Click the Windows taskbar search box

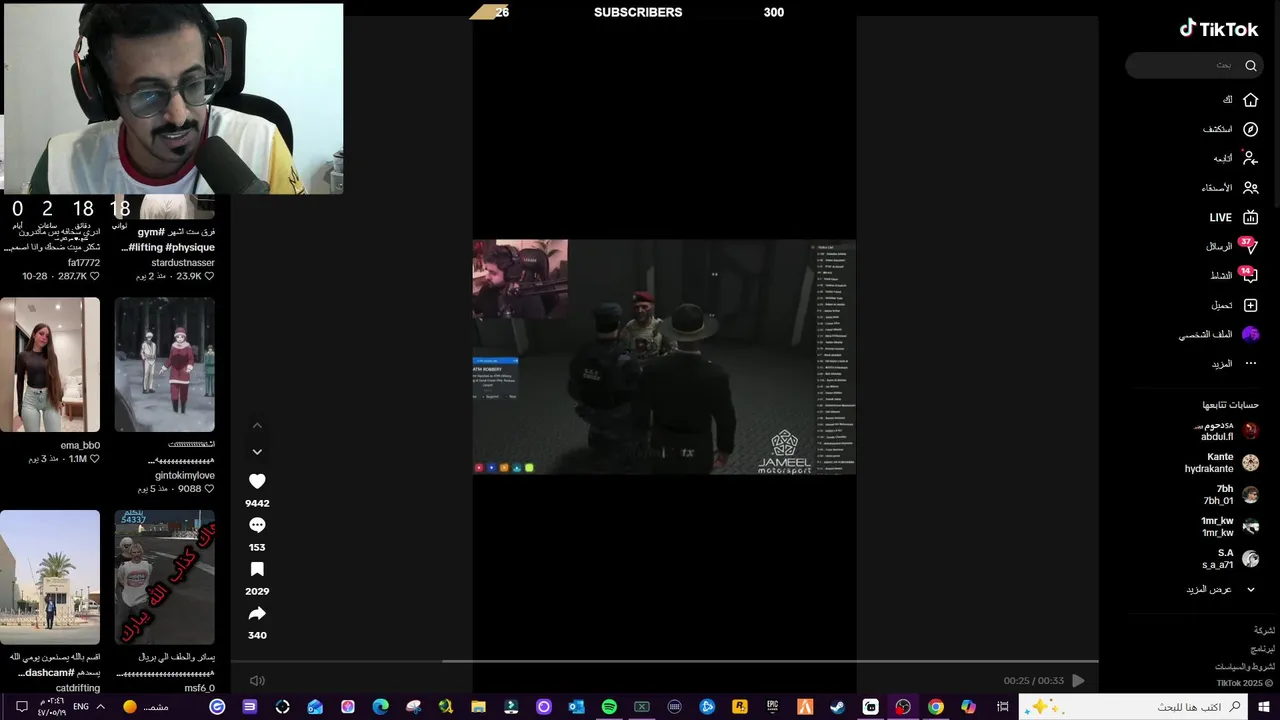click(1134, 707)
